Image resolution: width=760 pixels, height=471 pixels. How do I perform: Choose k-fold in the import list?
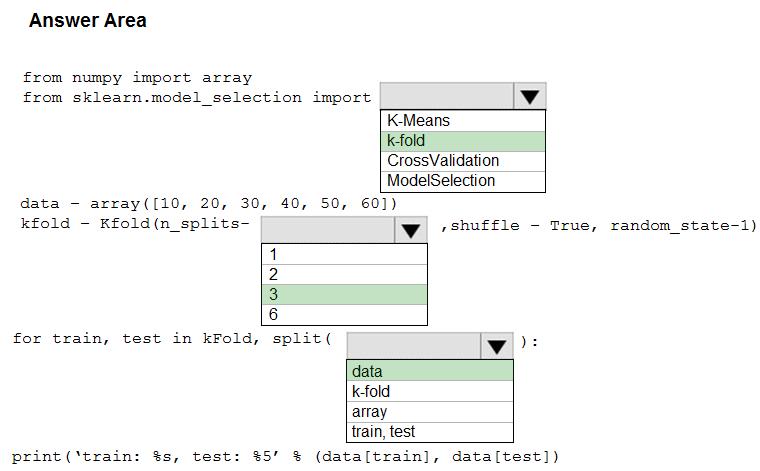[463, 141]
